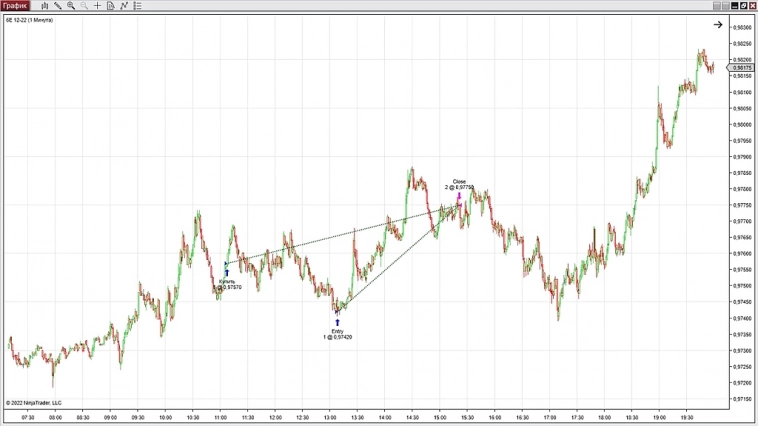This screenshot has width=758, height=426.
Task: Click the © 2022 NinjaTrader, LLC text
Action: 34,403
